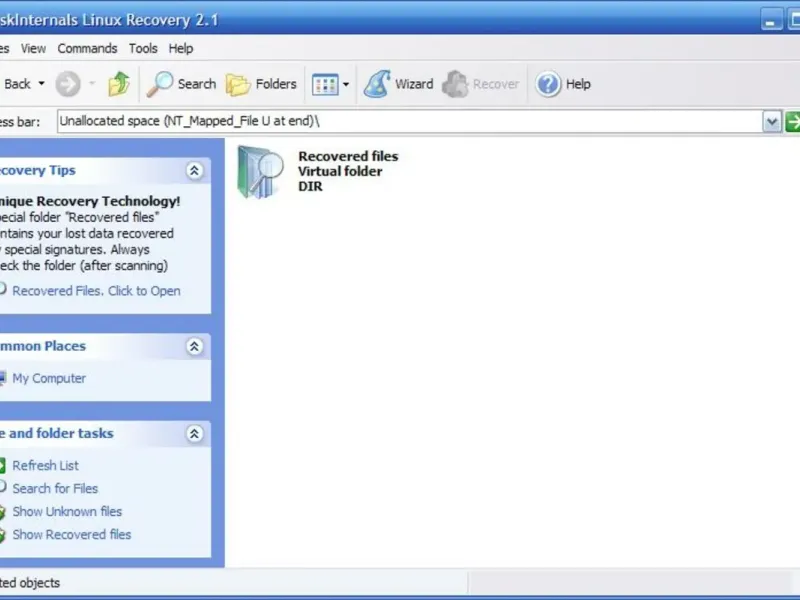Select the Recovered files virtual folder icon
This screenshot has height=600, width=800.
[x=260, y=172]
